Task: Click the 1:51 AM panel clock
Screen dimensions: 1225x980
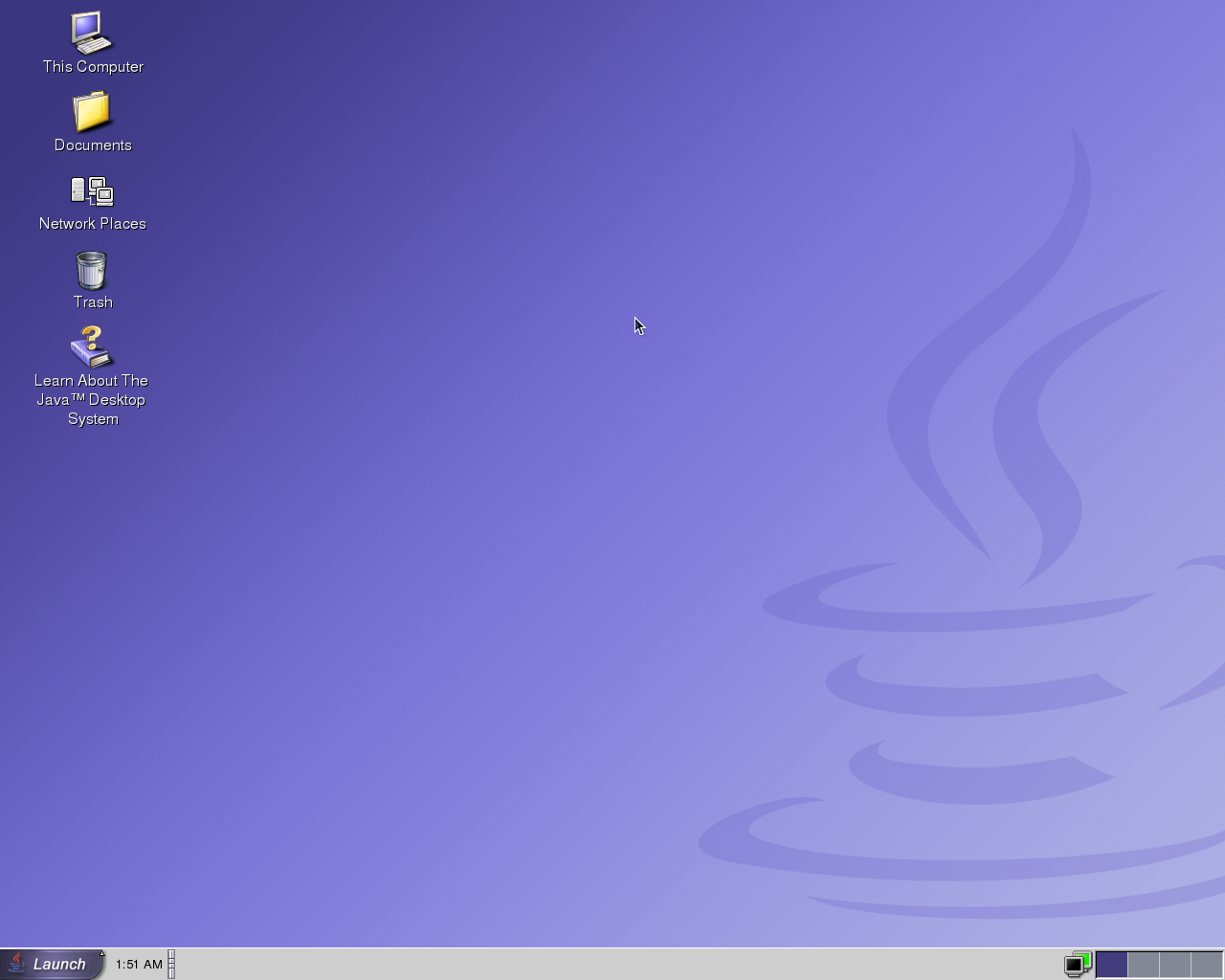Action: click(x=139, y=964)
